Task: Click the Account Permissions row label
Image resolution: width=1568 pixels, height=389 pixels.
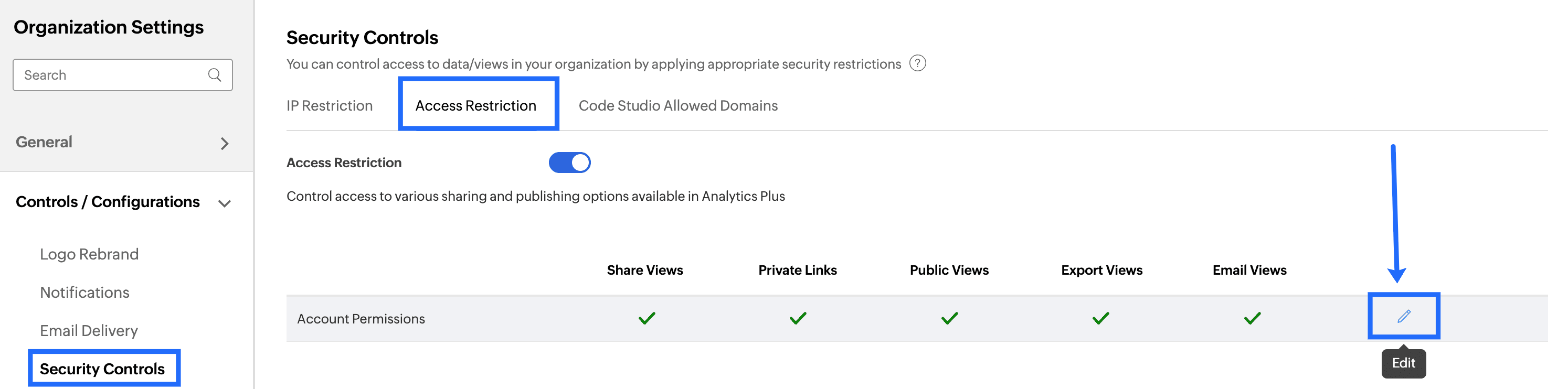Action: coord(361,319)
